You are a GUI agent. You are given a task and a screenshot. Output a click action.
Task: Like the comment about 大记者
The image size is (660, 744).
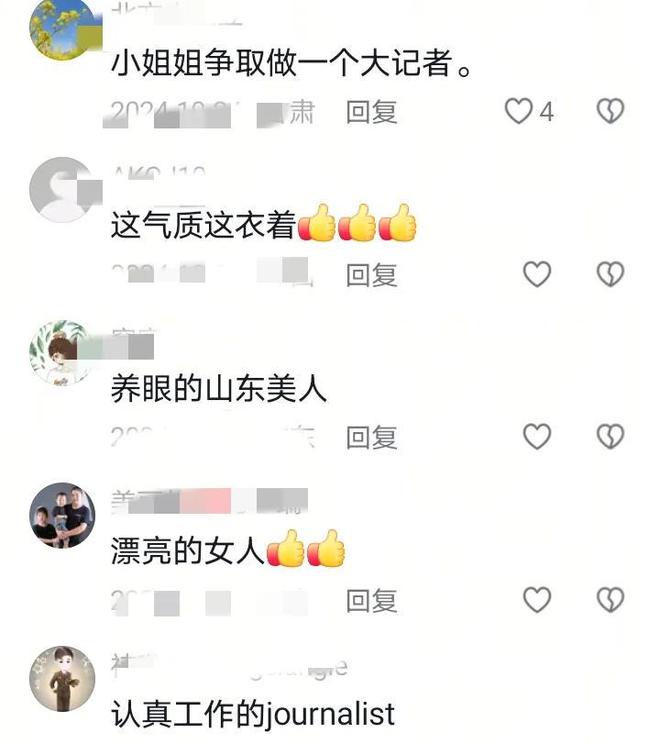click(x=518, y=111)
